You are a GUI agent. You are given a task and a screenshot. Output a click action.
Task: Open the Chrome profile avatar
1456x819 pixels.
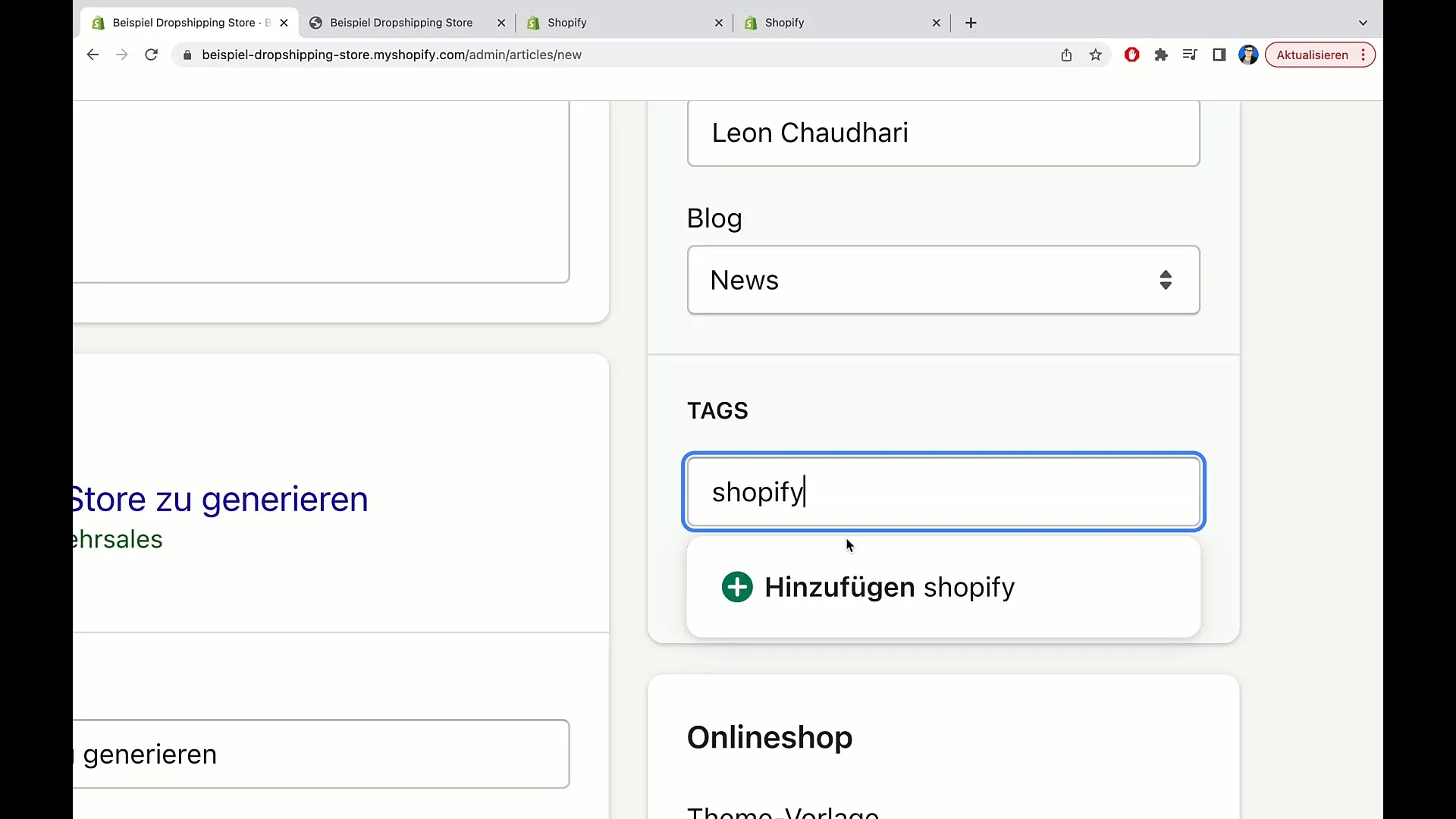[x=1247, y=55]
